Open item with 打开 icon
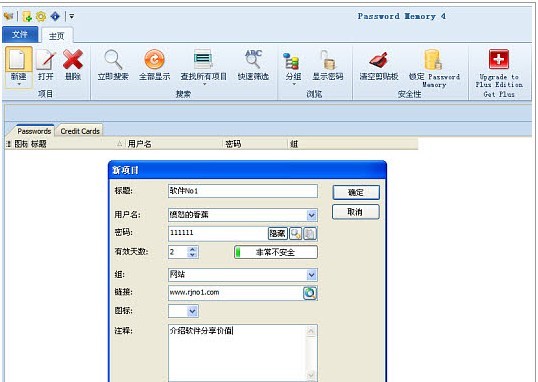The width and height of the screenshot is (538, 382). click(45, 60)
